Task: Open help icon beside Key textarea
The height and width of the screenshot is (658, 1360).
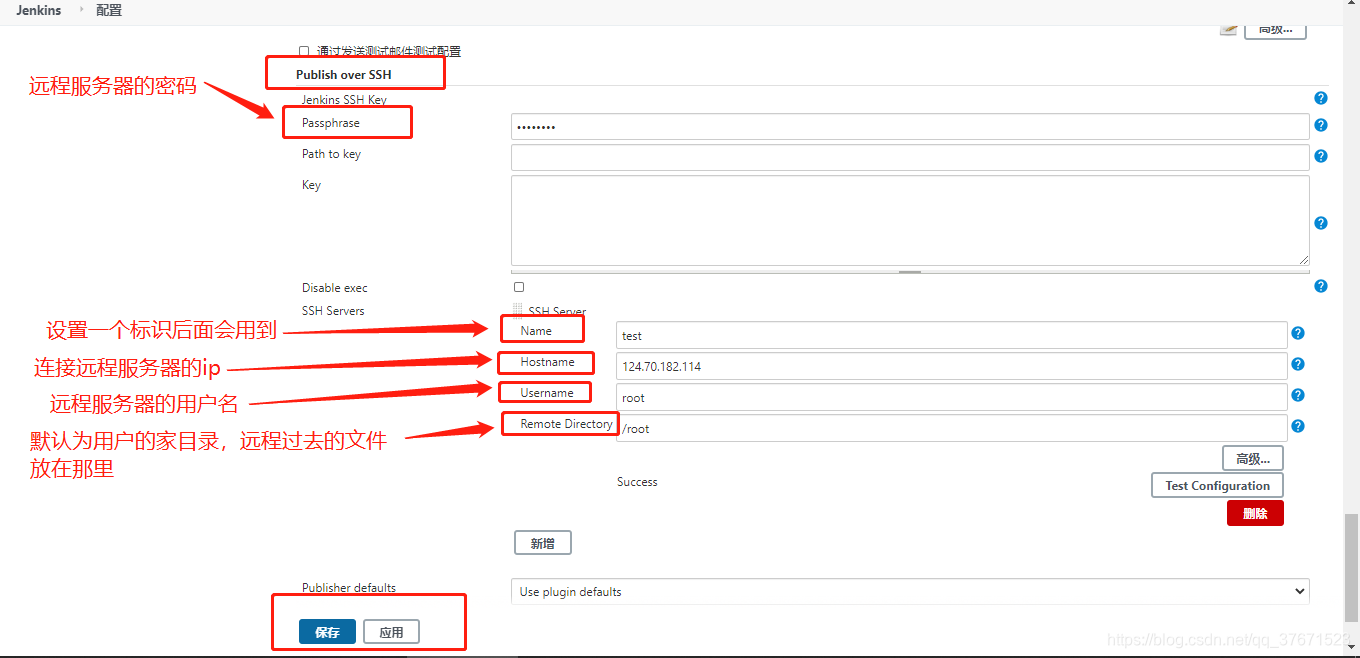Action: (1321, 223)
